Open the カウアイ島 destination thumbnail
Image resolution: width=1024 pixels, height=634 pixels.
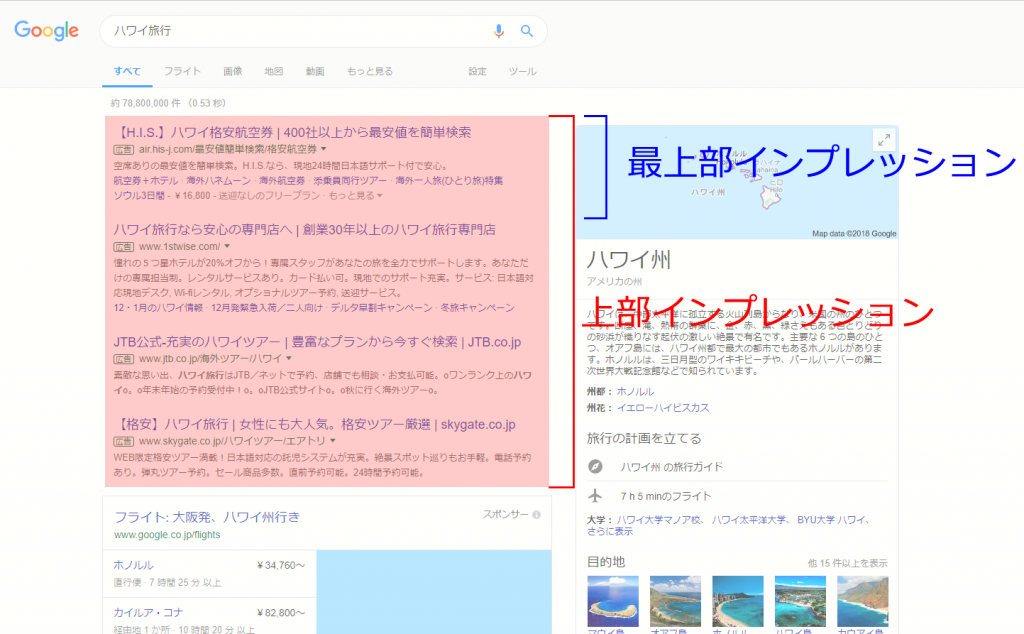(862, 601)
